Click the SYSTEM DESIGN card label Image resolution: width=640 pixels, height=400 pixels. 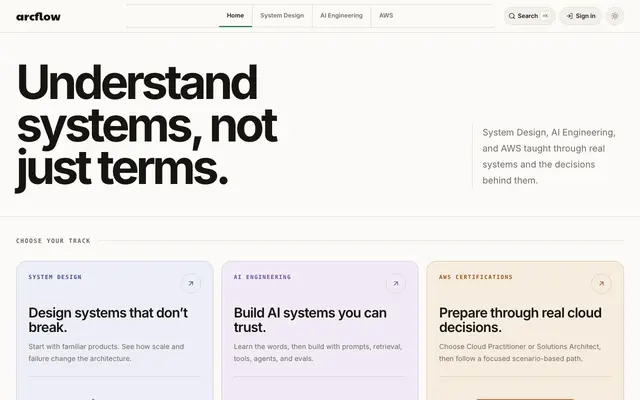(55, 277)
